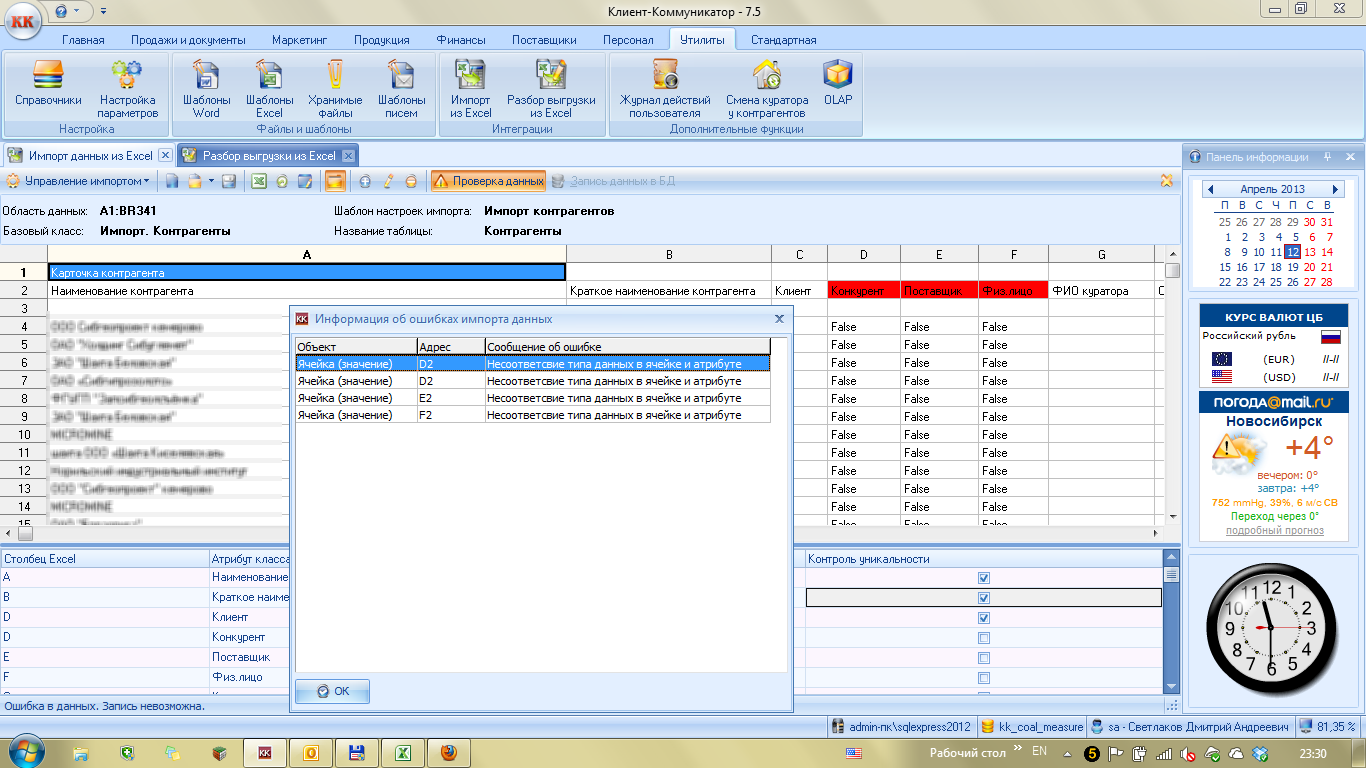Open the help question mark icon
This screenshot has width=1366, height=768.
coord(62,11)
